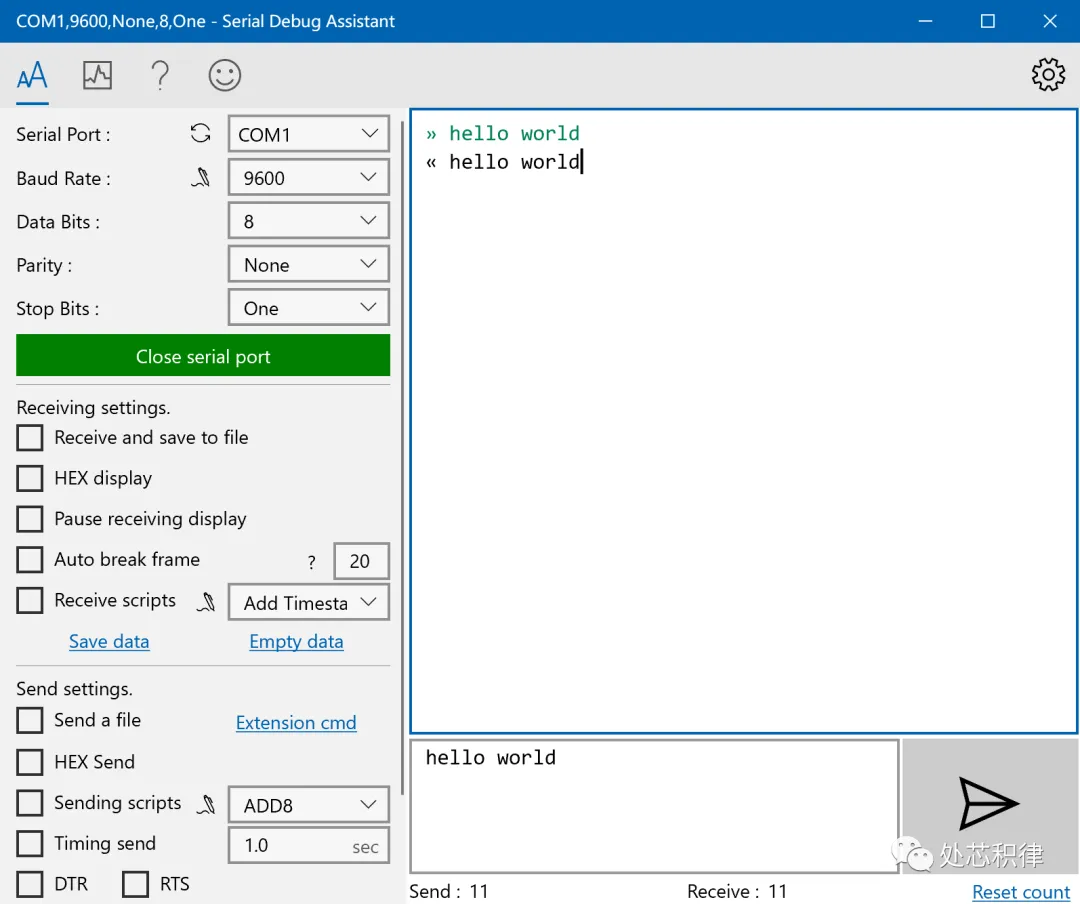Image resolution: width=1080 pixels, height=904 pixels.
Task: Click the help question mark icon
Action: pos(160,75)
